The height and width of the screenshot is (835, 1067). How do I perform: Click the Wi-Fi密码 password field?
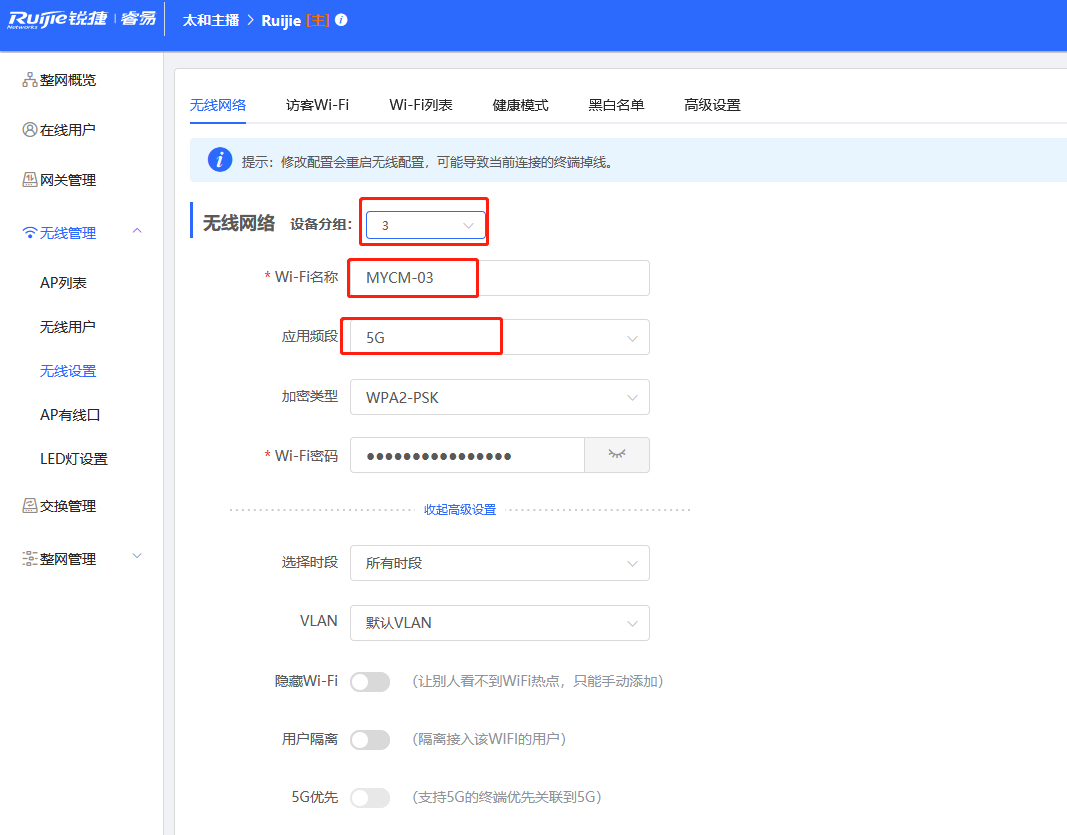467,455
